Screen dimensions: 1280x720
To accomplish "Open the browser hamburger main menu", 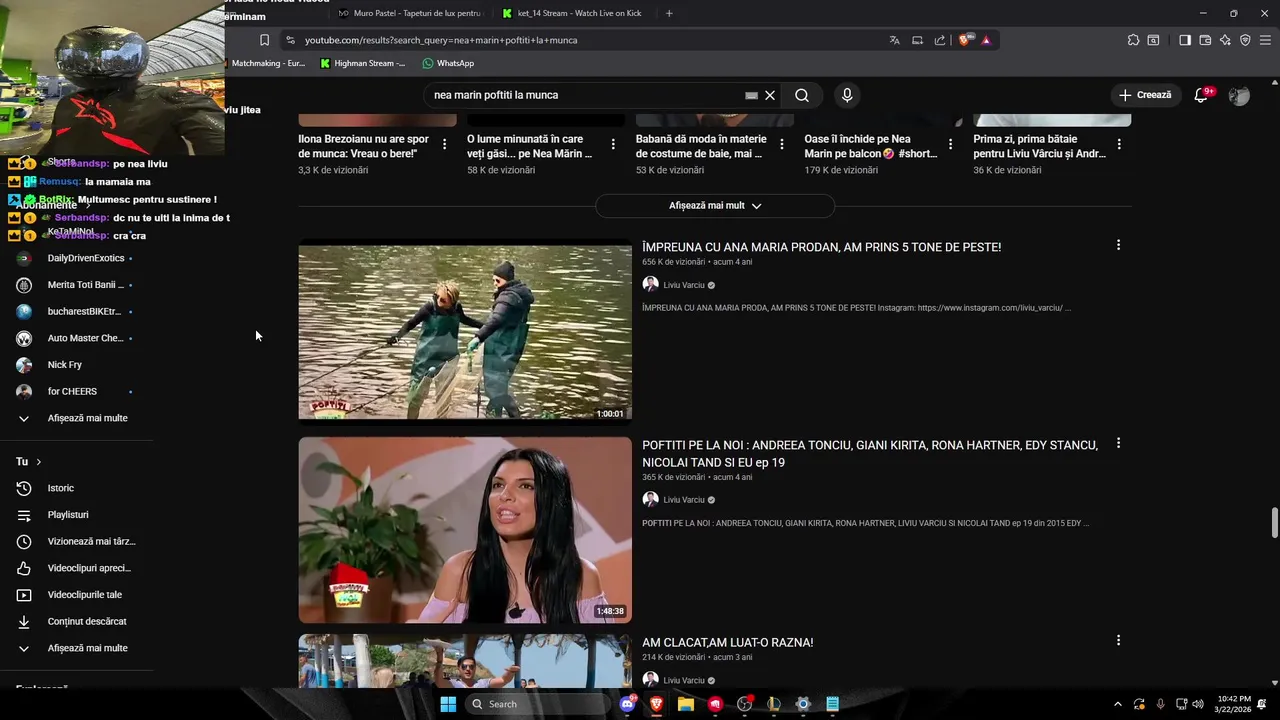I will pyautogui.click(x=1265, y=40).
